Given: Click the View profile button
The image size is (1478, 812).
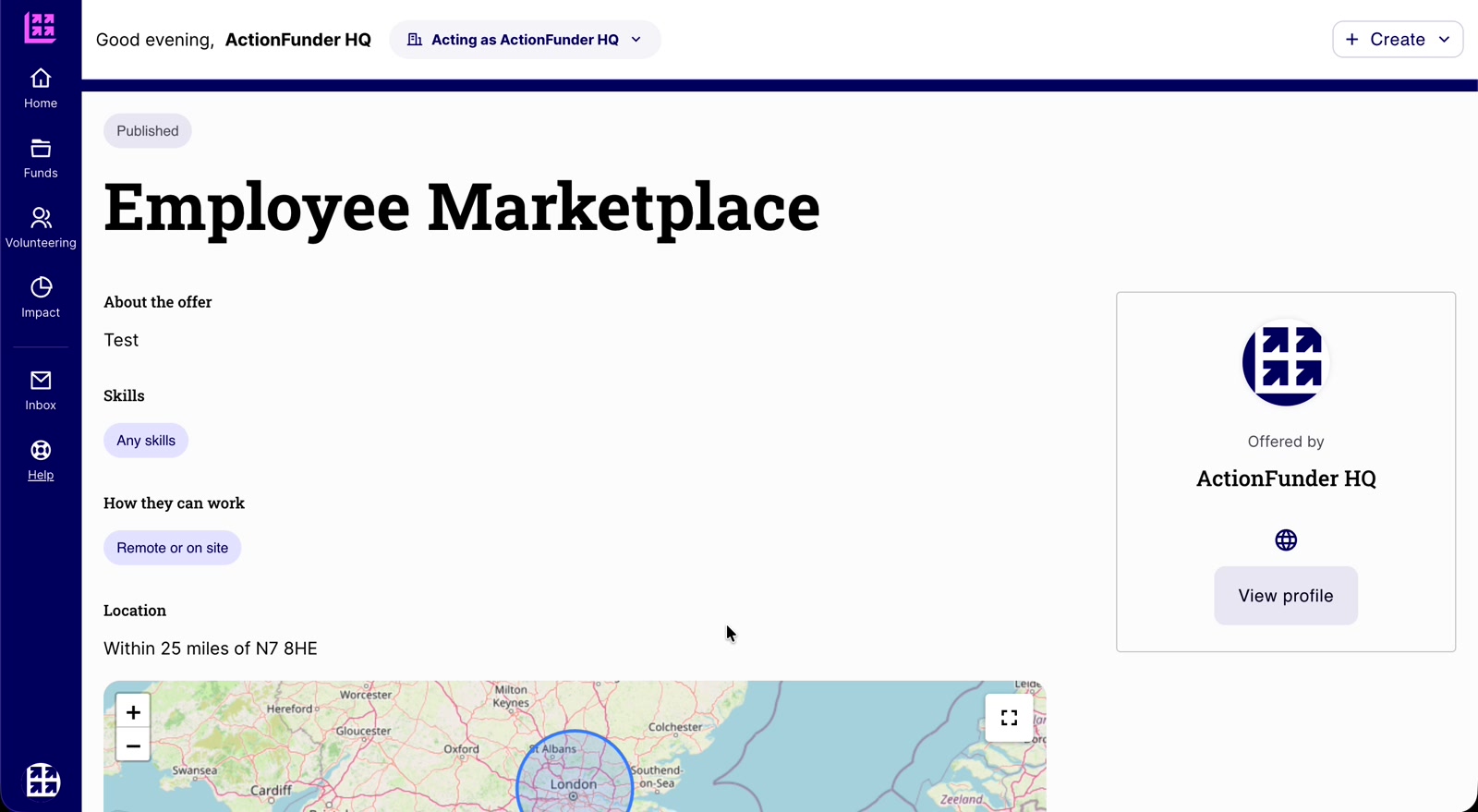Looking at the screenshot, I should (1286, 596).
